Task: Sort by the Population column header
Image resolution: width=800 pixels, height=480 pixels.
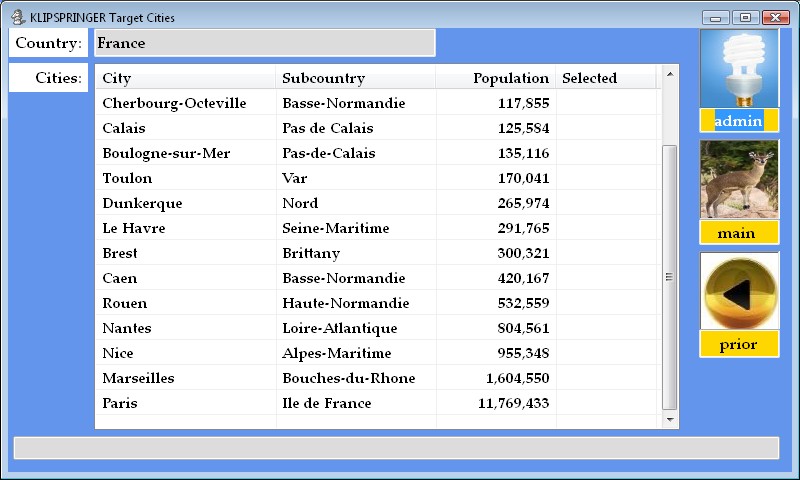Action: pyautogui.click(x=496, y=78)
